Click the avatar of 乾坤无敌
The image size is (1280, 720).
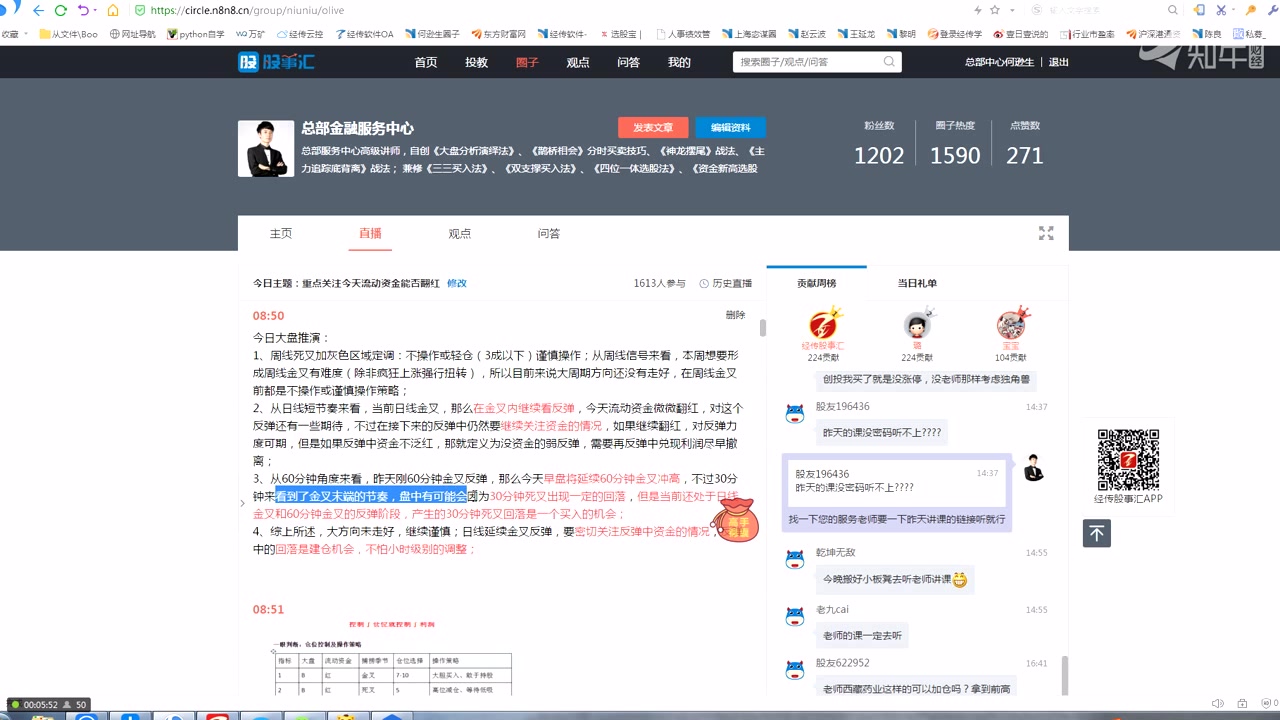tap(795, 559)
